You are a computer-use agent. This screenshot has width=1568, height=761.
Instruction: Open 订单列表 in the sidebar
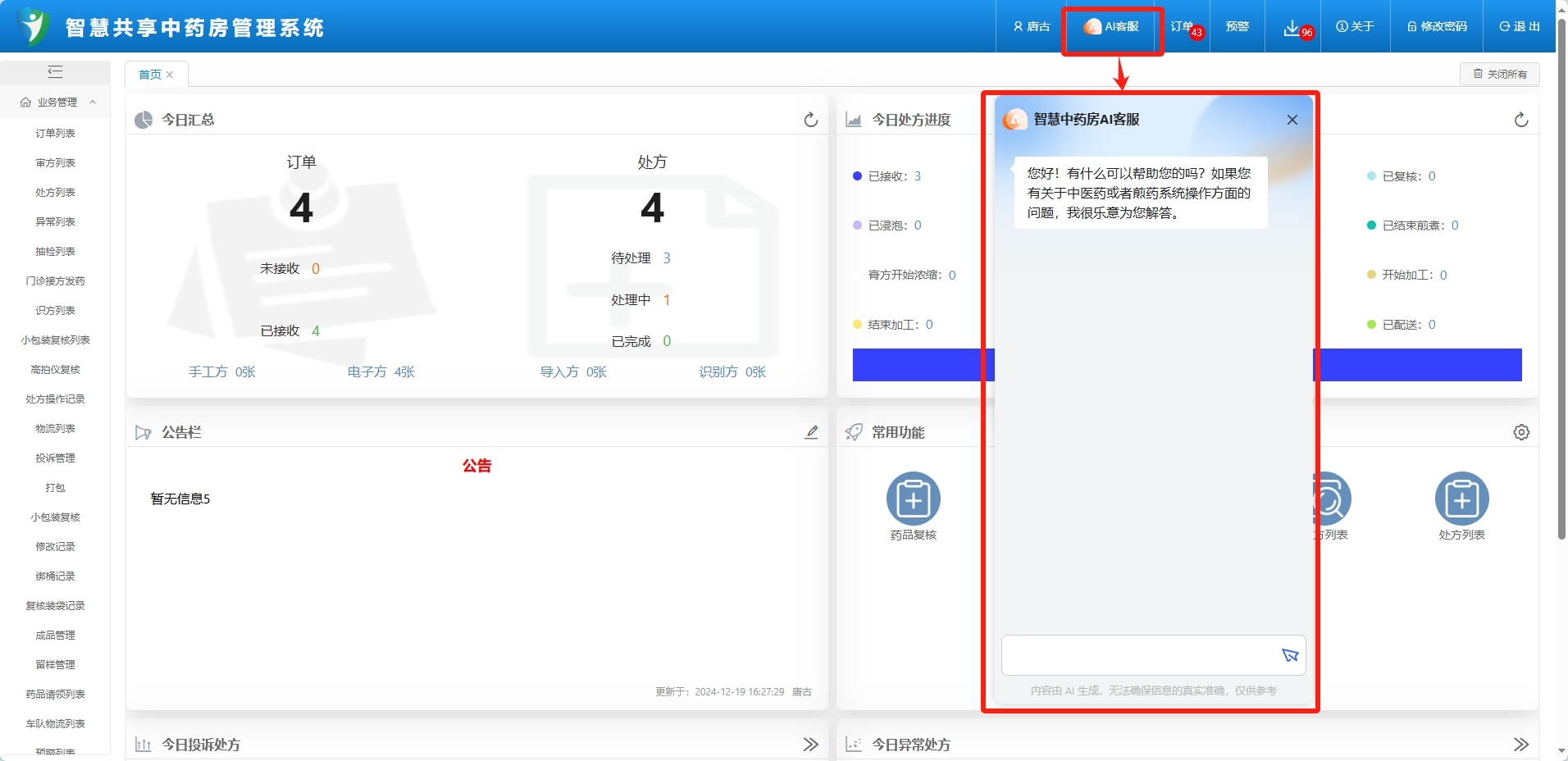pyautogui.click(x=55, y=133)
